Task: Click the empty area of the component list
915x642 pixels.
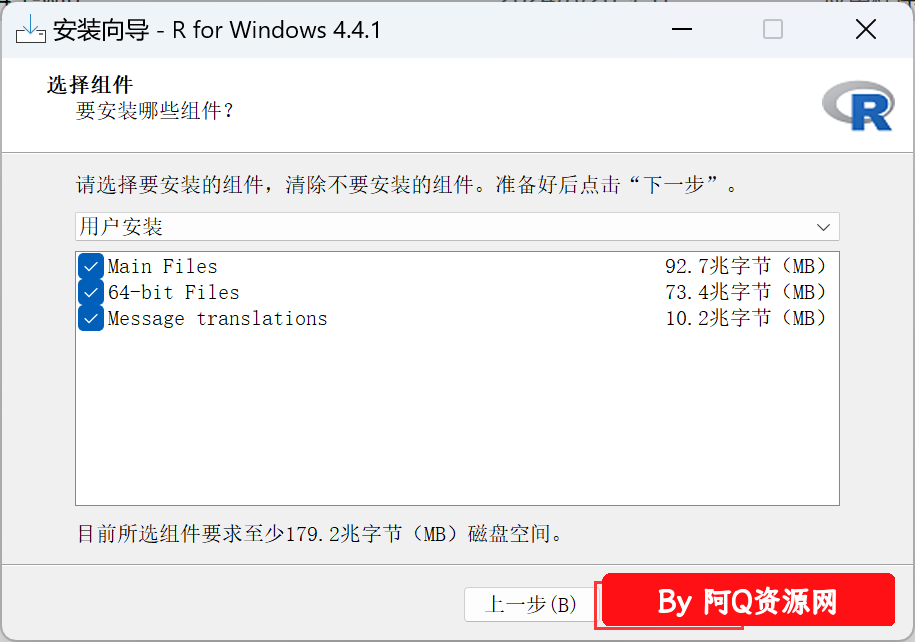Action: point(457,417)
